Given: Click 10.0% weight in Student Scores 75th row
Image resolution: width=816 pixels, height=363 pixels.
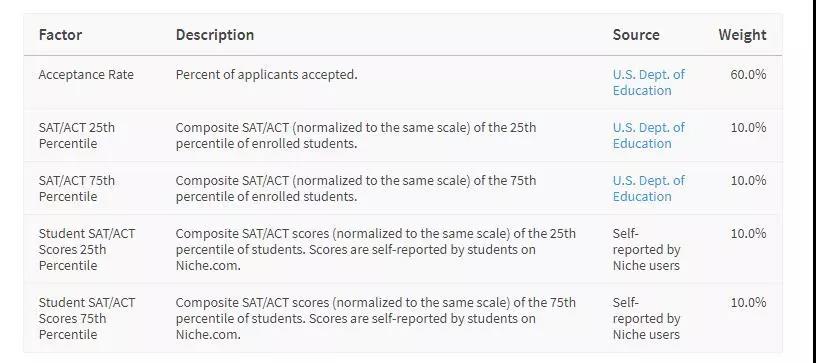Looking at the screenshot, I should tap(748, 302).
